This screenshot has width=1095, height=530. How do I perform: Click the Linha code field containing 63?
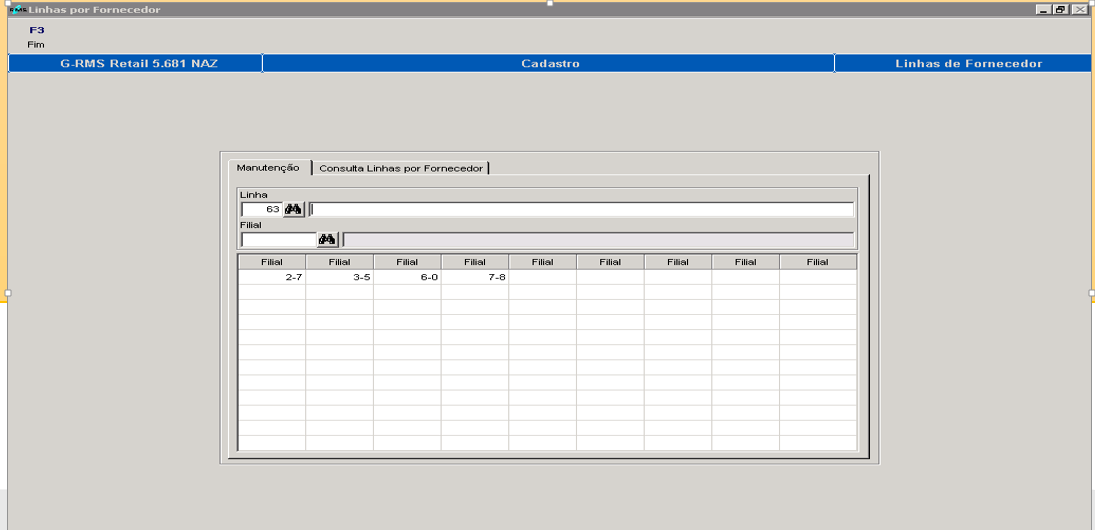262,209
